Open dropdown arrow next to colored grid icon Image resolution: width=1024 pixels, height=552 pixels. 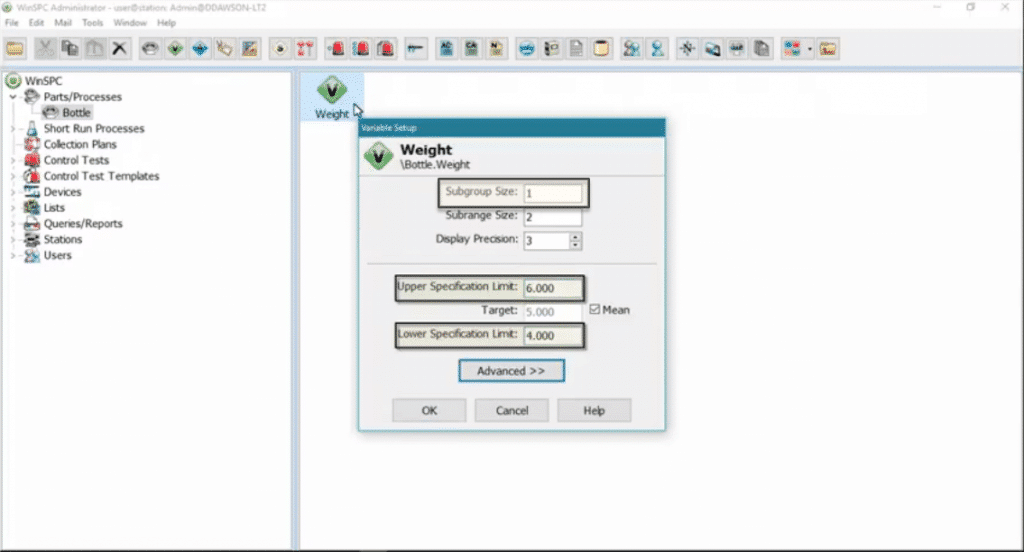[808, 48]
